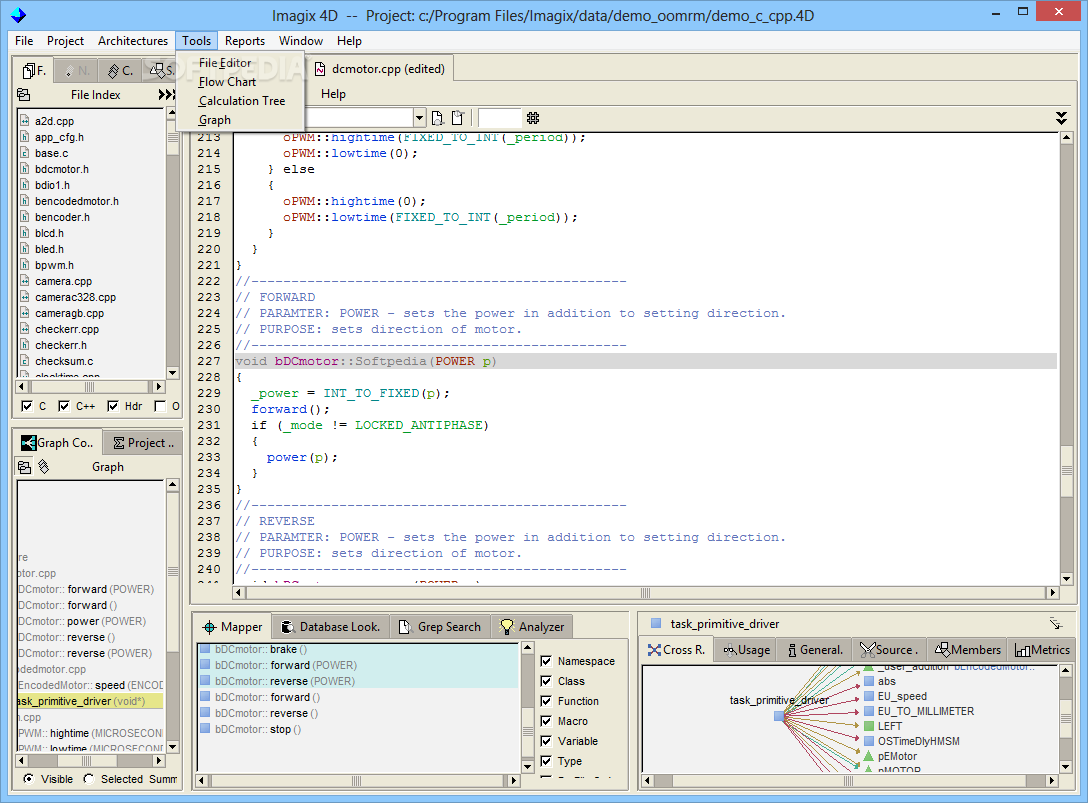Select the Visible radio button
Image resolution: width=1088 pixels, height=803 pixels.
point(28,779)
